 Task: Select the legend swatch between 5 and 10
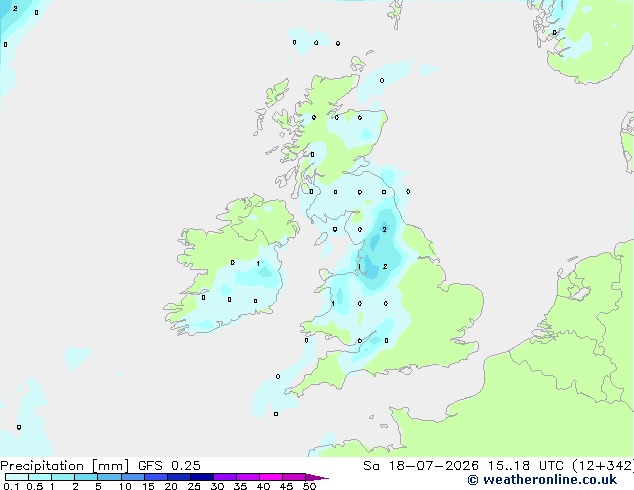click(109, 477)
